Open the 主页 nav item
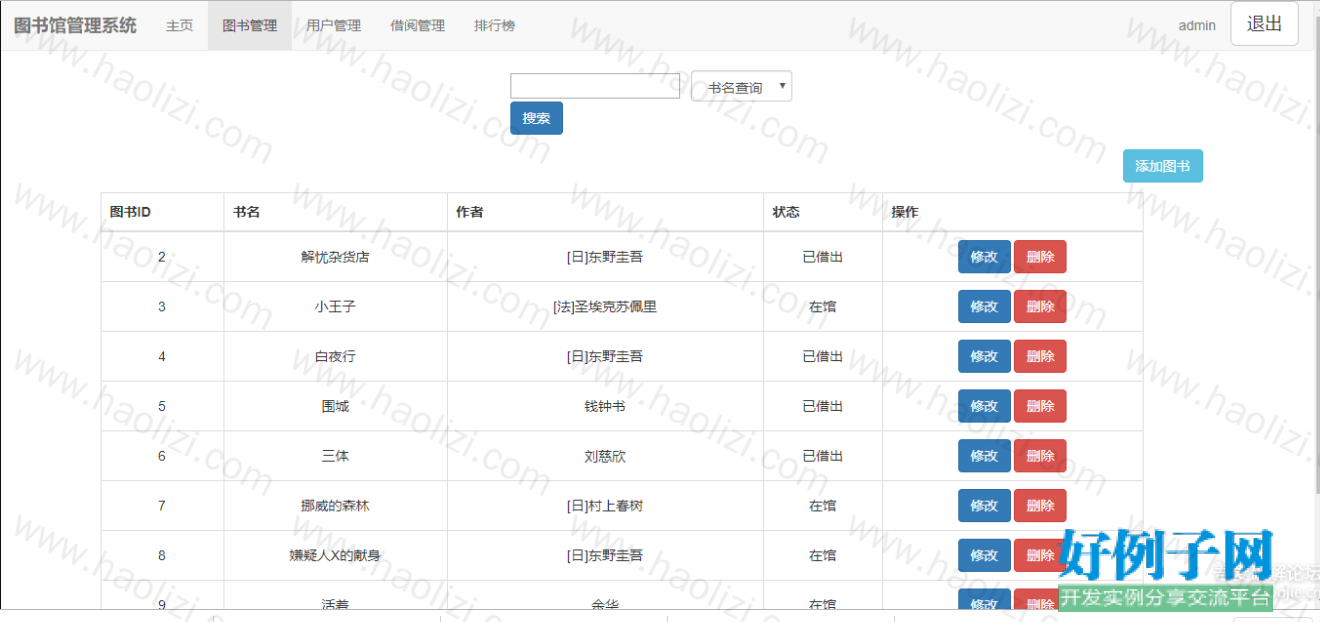The height and width of the screenshot is (622, 1320). click(179, 26)
